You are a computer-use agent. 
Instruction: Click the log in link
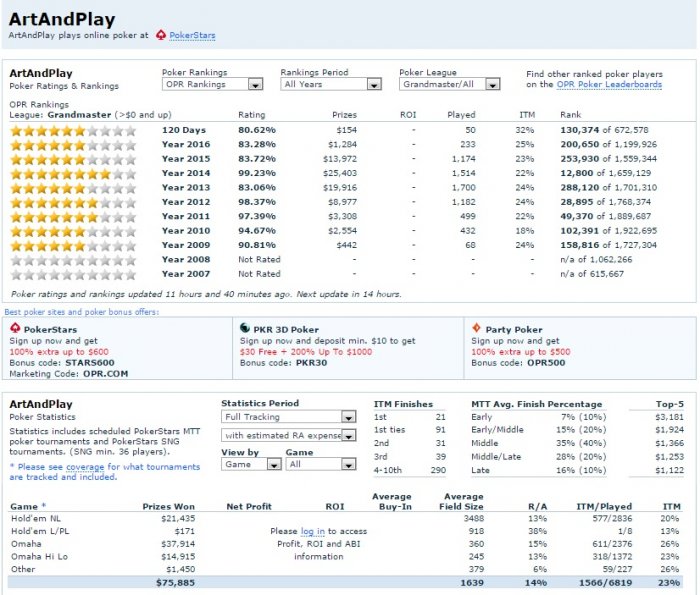coord(311,531)
